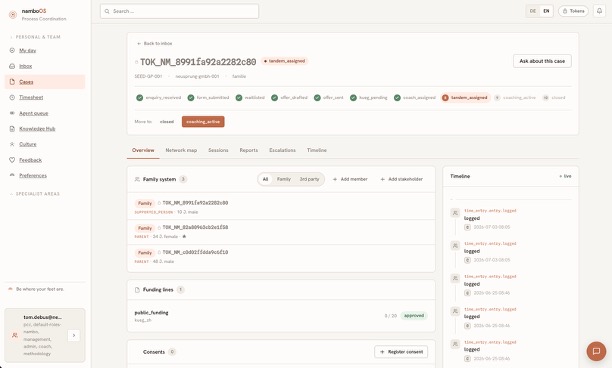Image resolution: width=612 pixels, height=368 pixels.
Task: Switch to the Reports tab
Action: tap(249, 150)
